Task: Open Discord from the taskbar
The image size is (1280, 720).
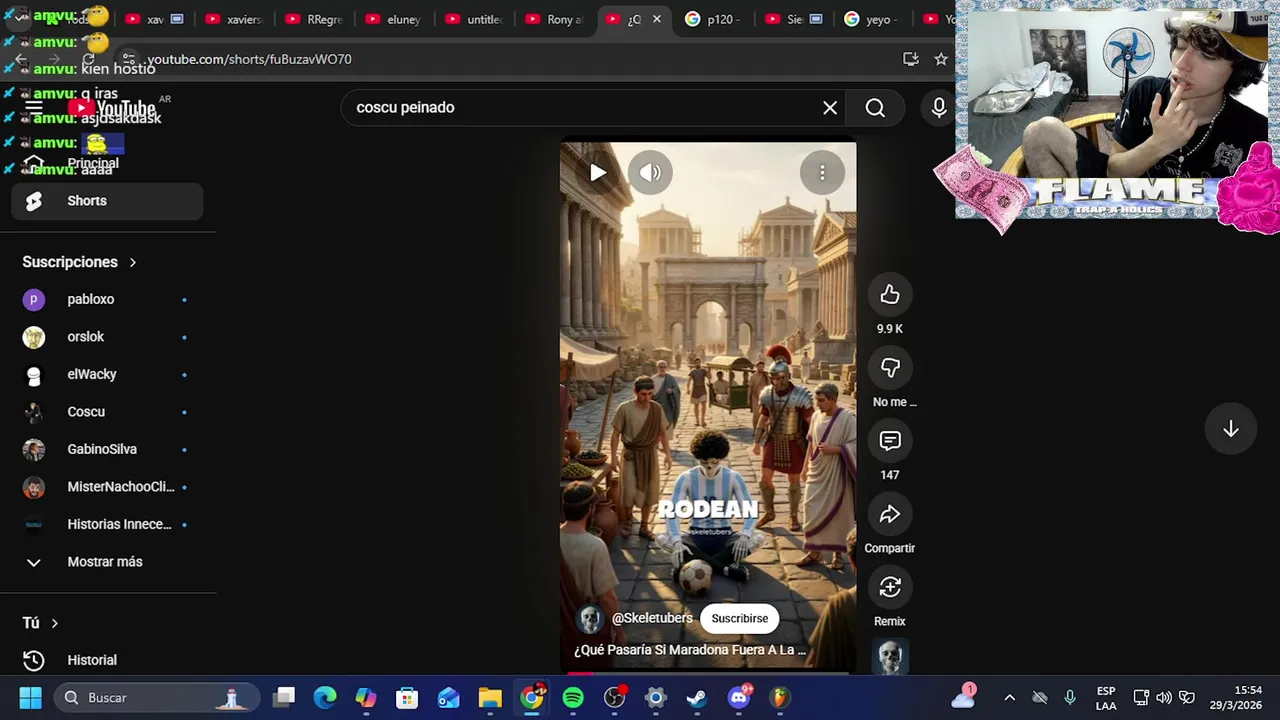Action: 739,698
